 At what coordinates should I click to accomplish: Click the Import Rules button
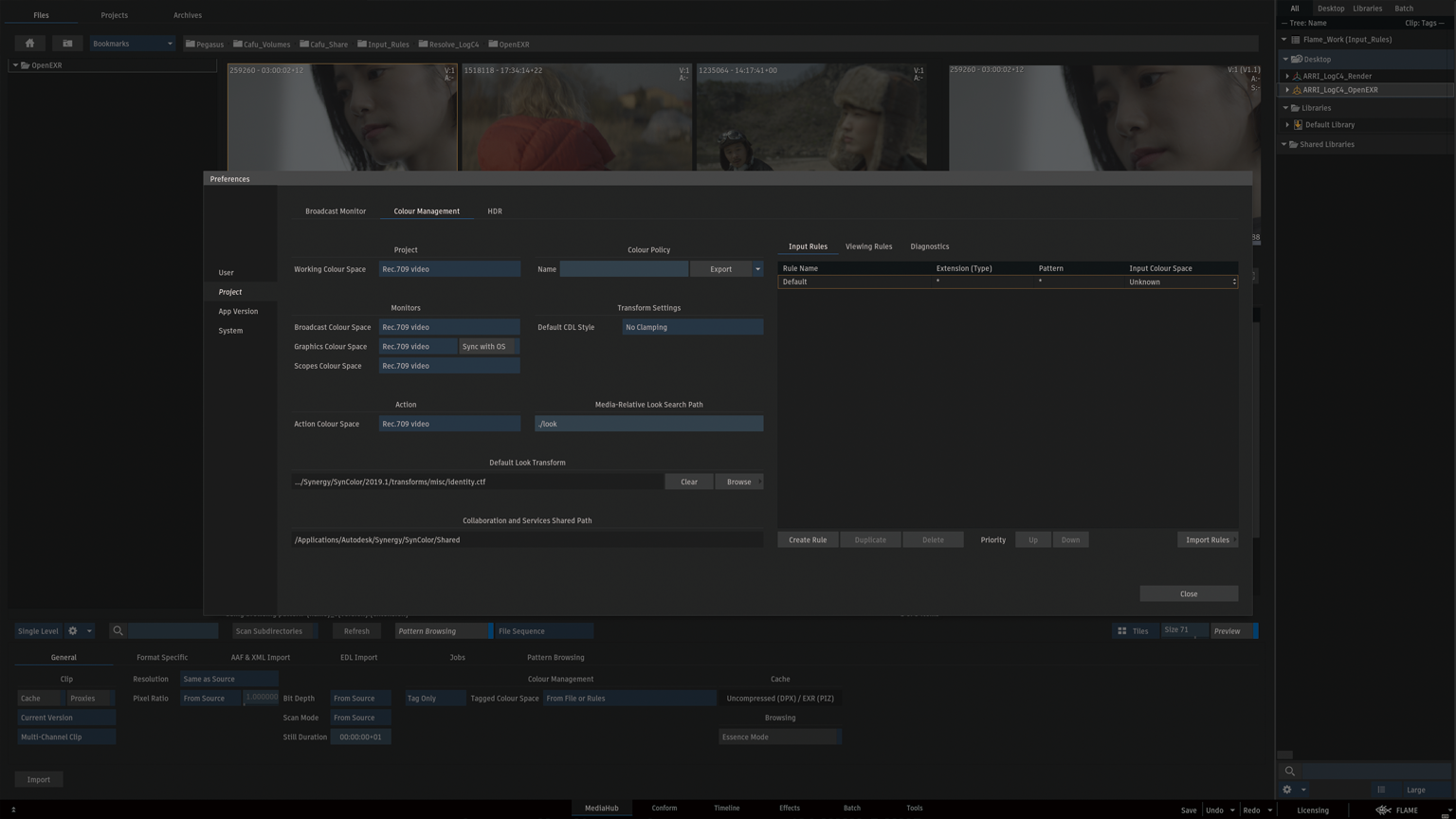[x=1207, y=540]
